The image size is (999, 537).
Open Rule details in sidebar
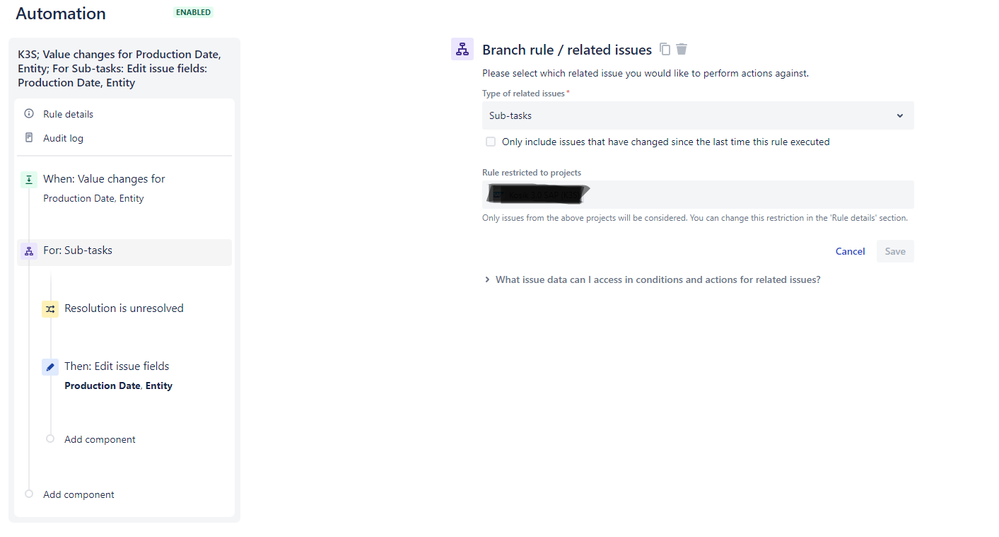68,114
